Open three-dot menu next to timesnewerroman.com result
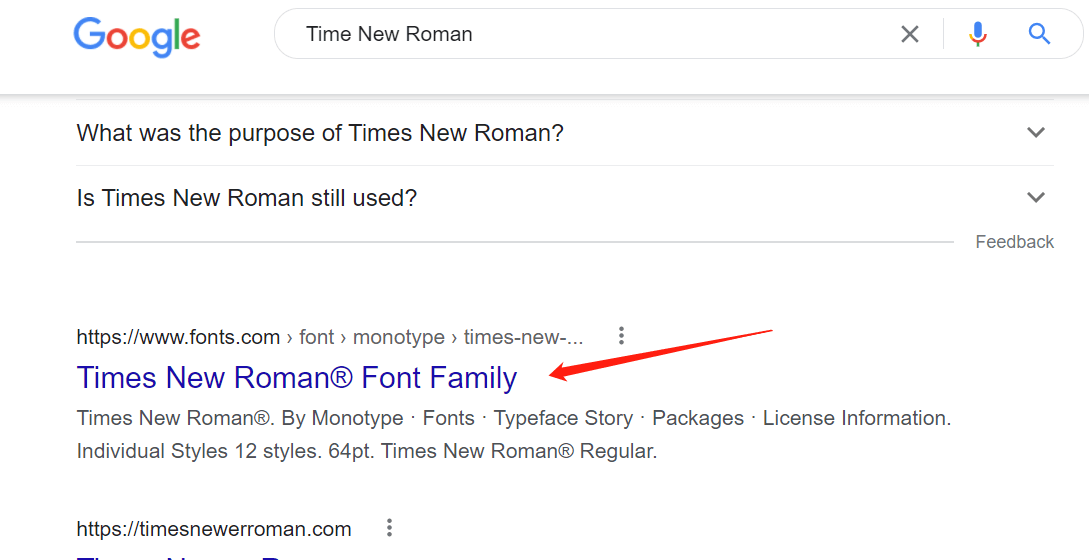Screen dimensions: 1089x560 pos(390,528)
